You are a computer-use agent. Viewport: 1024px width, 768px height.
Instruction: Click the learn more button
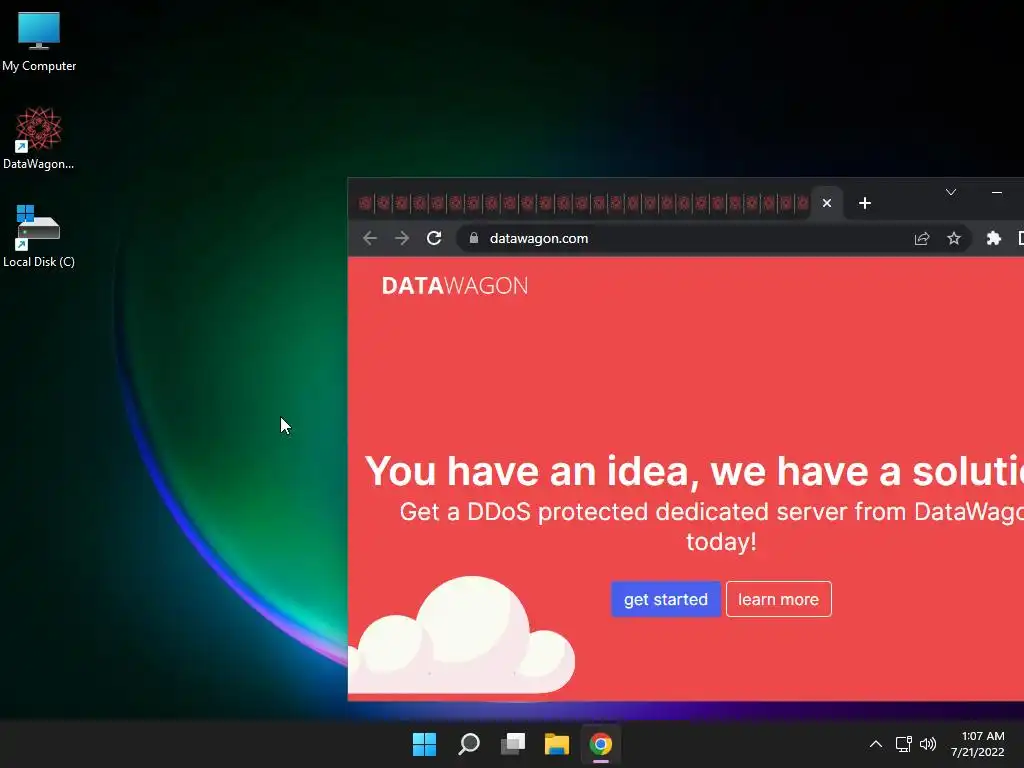[778, 599]
